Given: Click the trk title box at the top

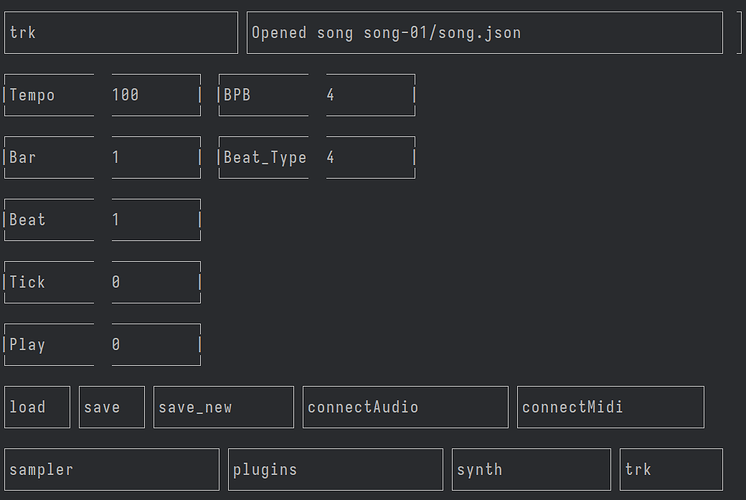Looking at the screenshot, I should [121, 33].
